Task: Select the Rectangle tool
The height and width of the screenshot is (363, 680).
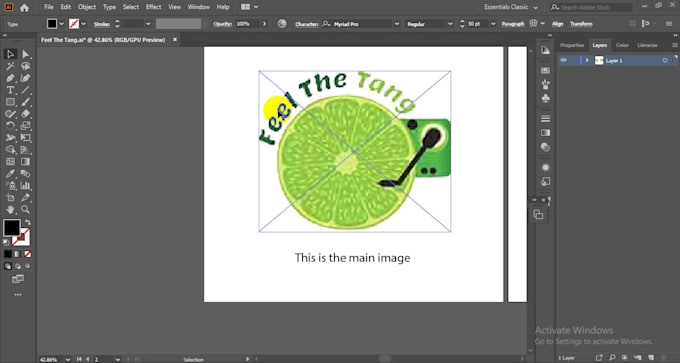Action: 10,102
